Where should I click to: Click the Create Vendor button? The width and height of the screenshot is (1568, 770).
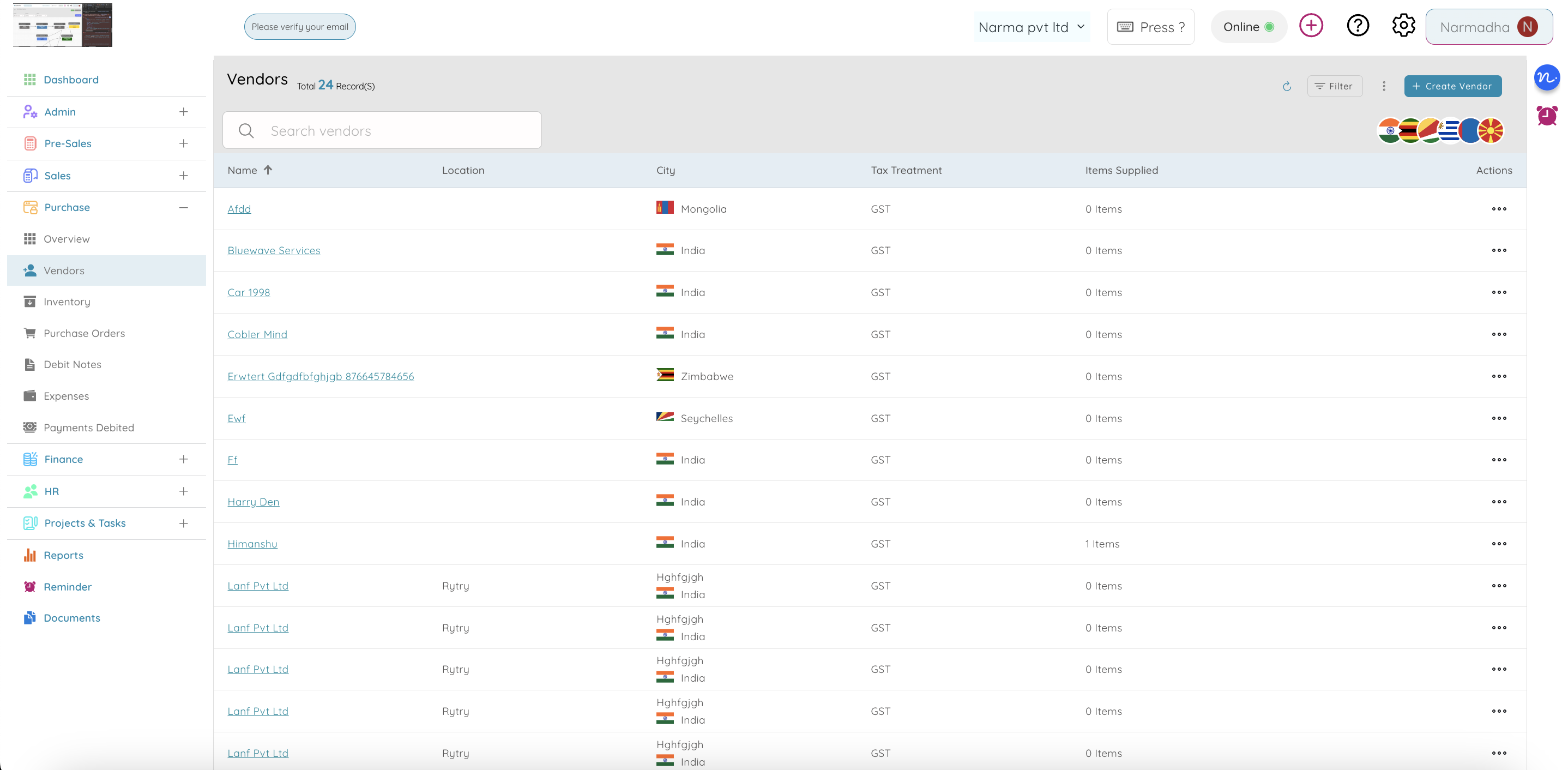coord(1453,86)
